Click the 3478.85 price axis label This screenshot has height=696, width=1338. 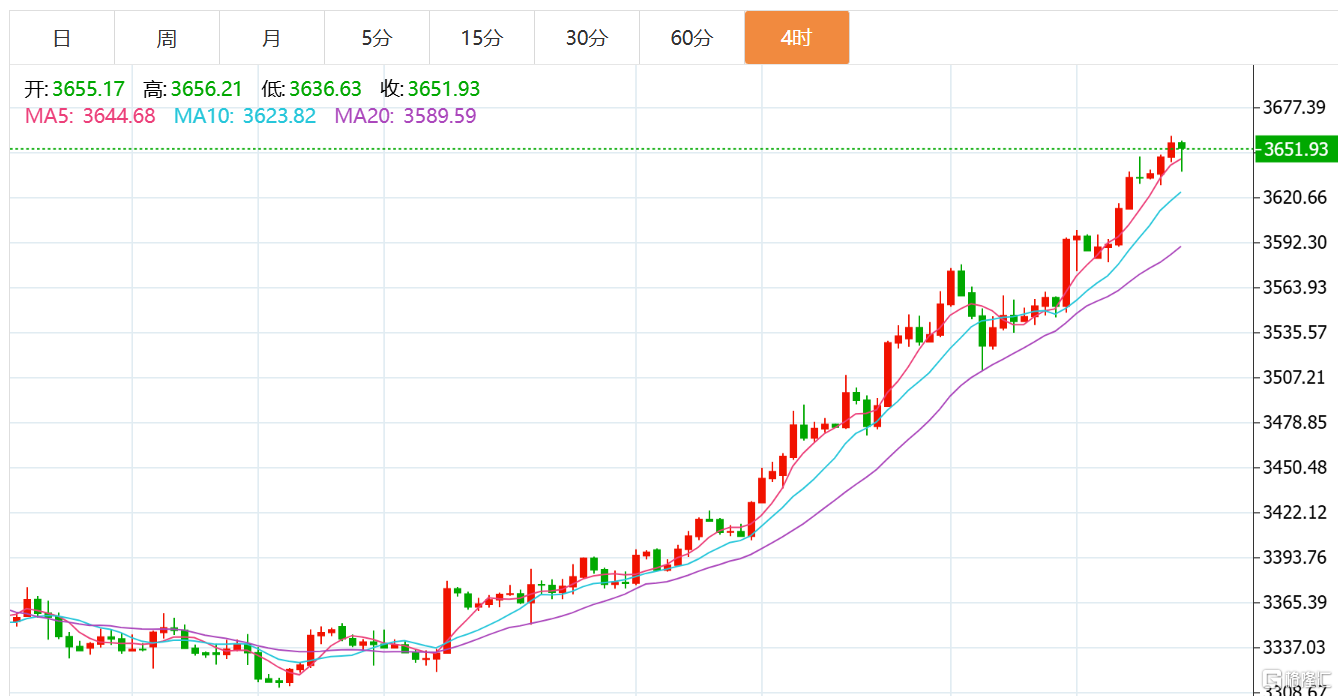[x=1295, y=422]
